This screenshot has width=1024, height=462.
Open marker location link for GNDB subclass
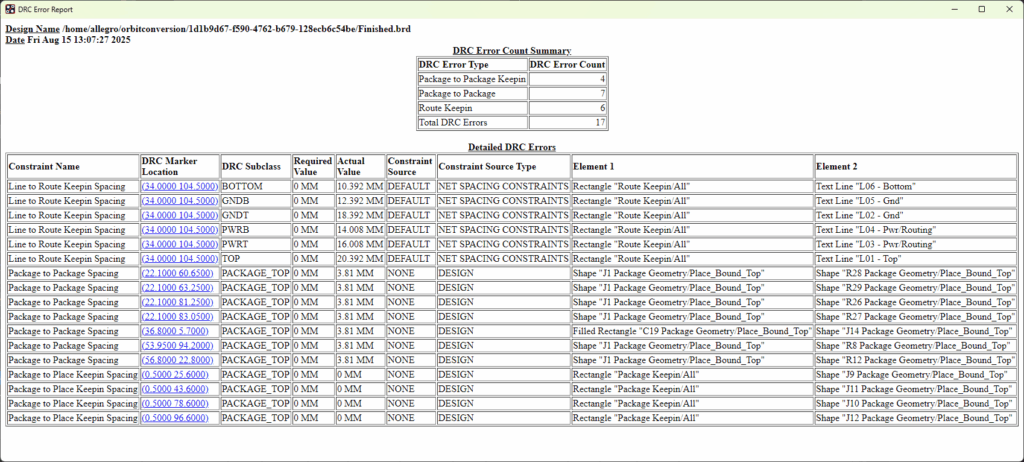point(180,201)
